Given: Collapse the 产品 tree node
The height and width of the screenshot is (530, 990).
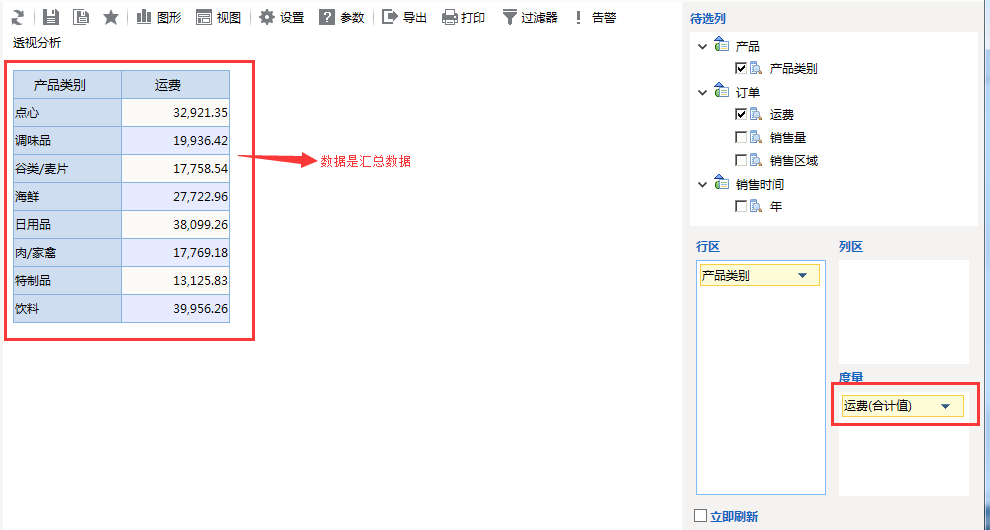Looking at the screenshot, I should point(703,46).
